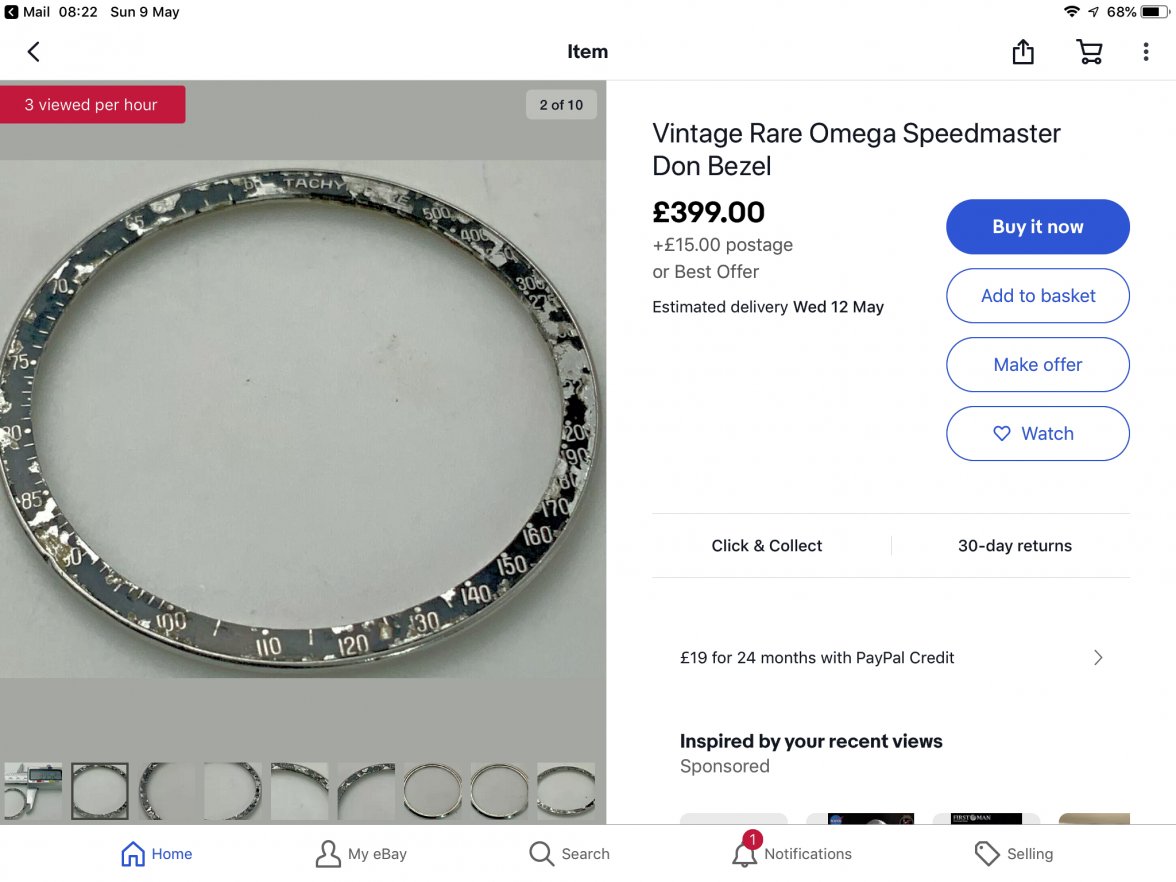Open the share sheet icon
This screenshot has height=882, width=1176.
(x=1022, y=52)
